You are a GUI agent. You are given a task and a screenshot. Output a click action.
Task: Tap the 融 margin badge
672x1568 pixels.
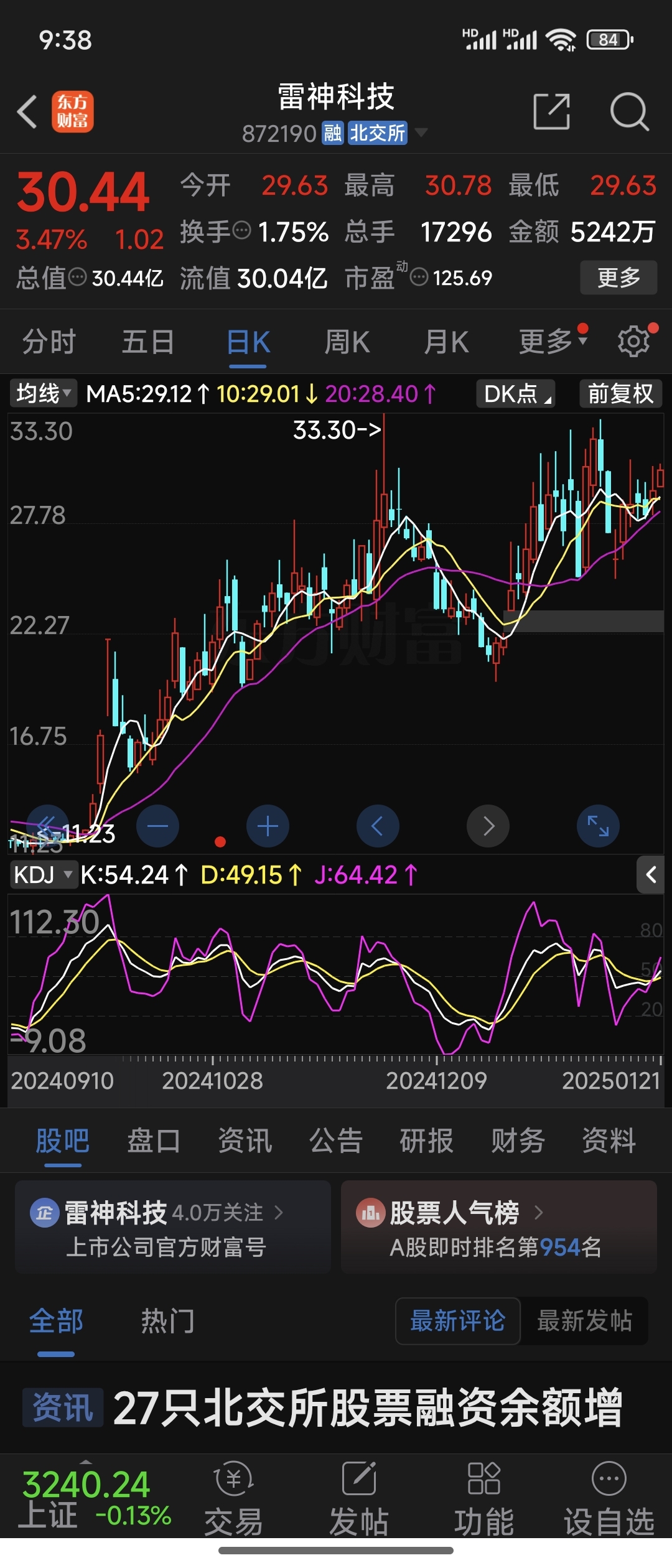coord(333,133)
